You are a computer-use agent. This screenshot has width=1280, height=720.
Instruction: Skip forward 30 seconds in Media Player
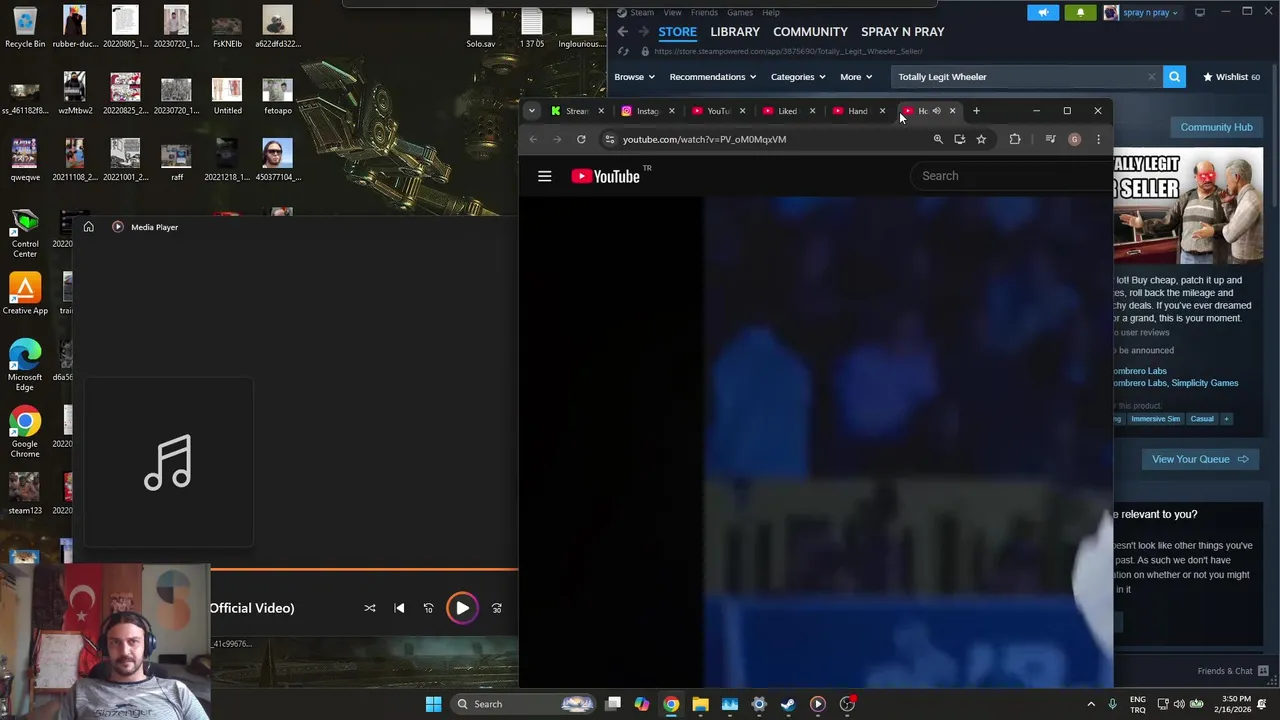(497, 608)
